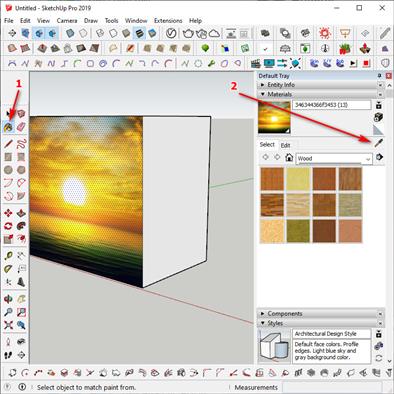This screenshot has width=394, height=394.
Task: Click the status bar info circle icon
Action: (22, 387)
